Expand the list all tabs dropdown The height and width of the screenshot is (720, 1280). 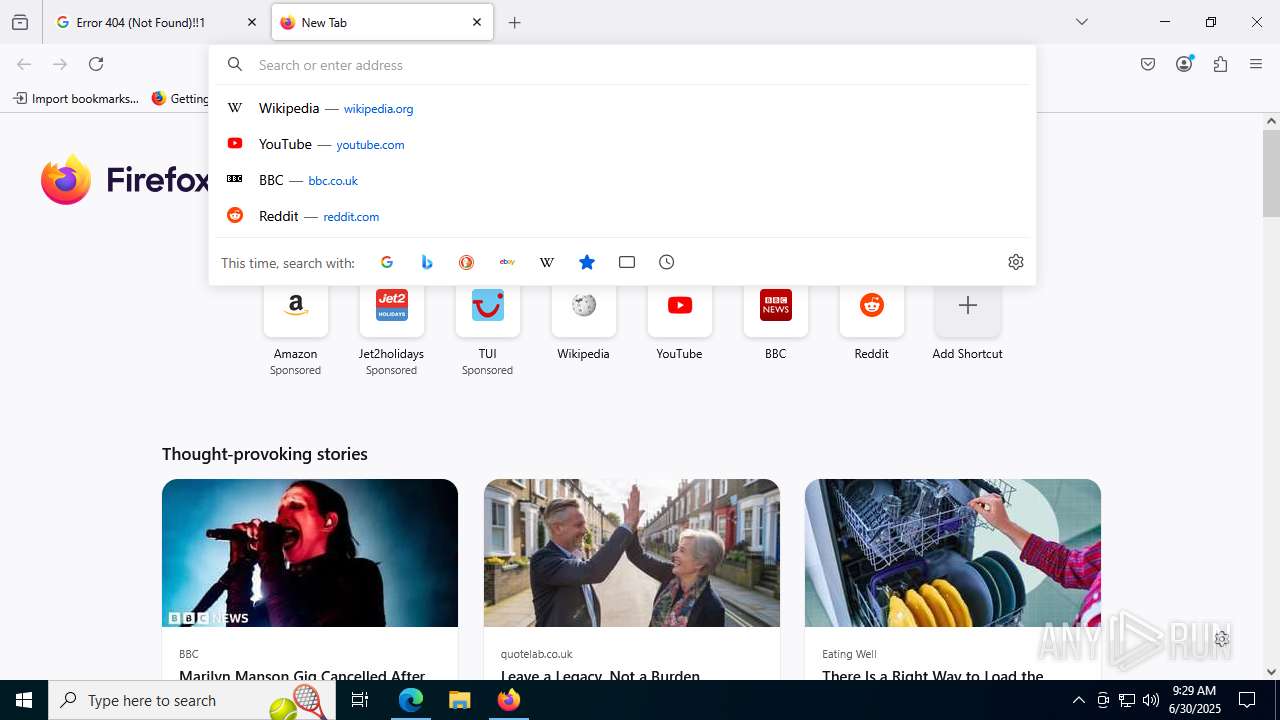pyautogui.click(x=1081, y=22)
